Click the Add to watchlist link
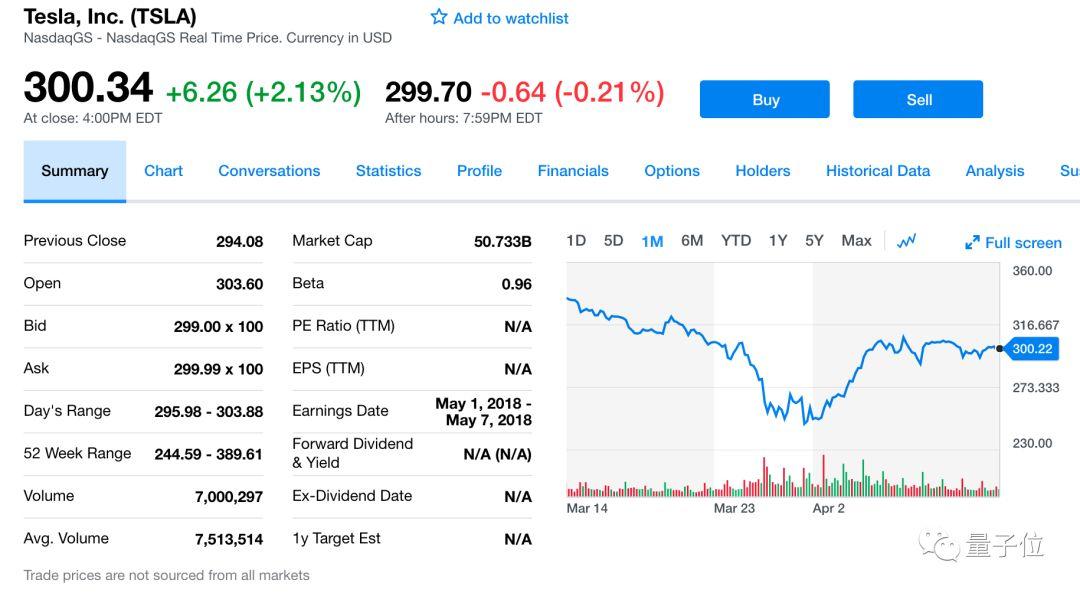Viewport: 1080px width, 593px height. [510, 18]
